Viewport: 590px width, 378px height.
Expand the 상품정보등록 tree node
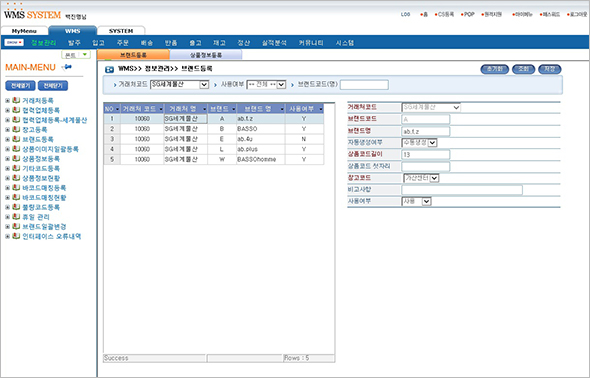7,159
